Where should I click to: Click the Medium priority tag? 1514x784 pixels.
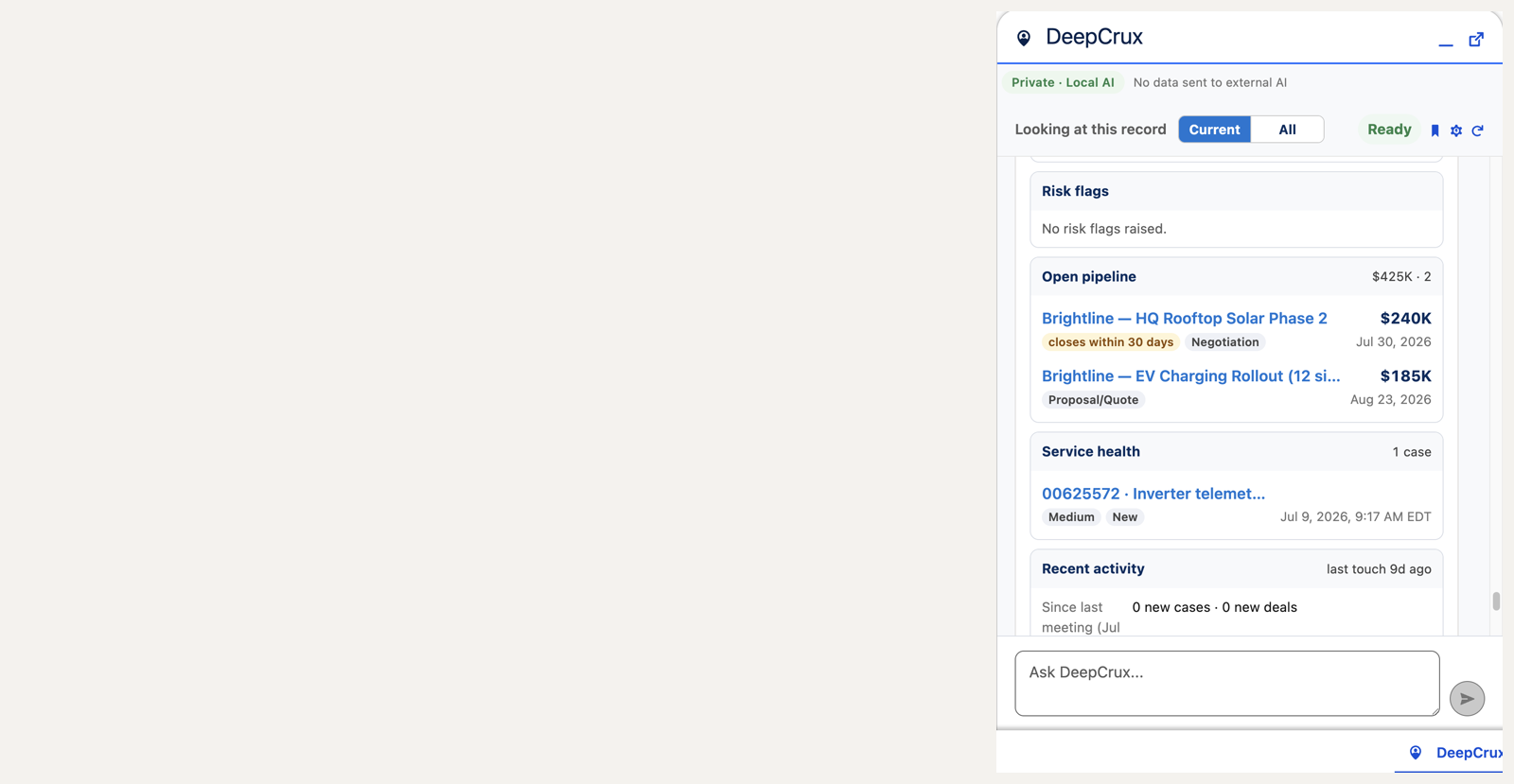1071,517
